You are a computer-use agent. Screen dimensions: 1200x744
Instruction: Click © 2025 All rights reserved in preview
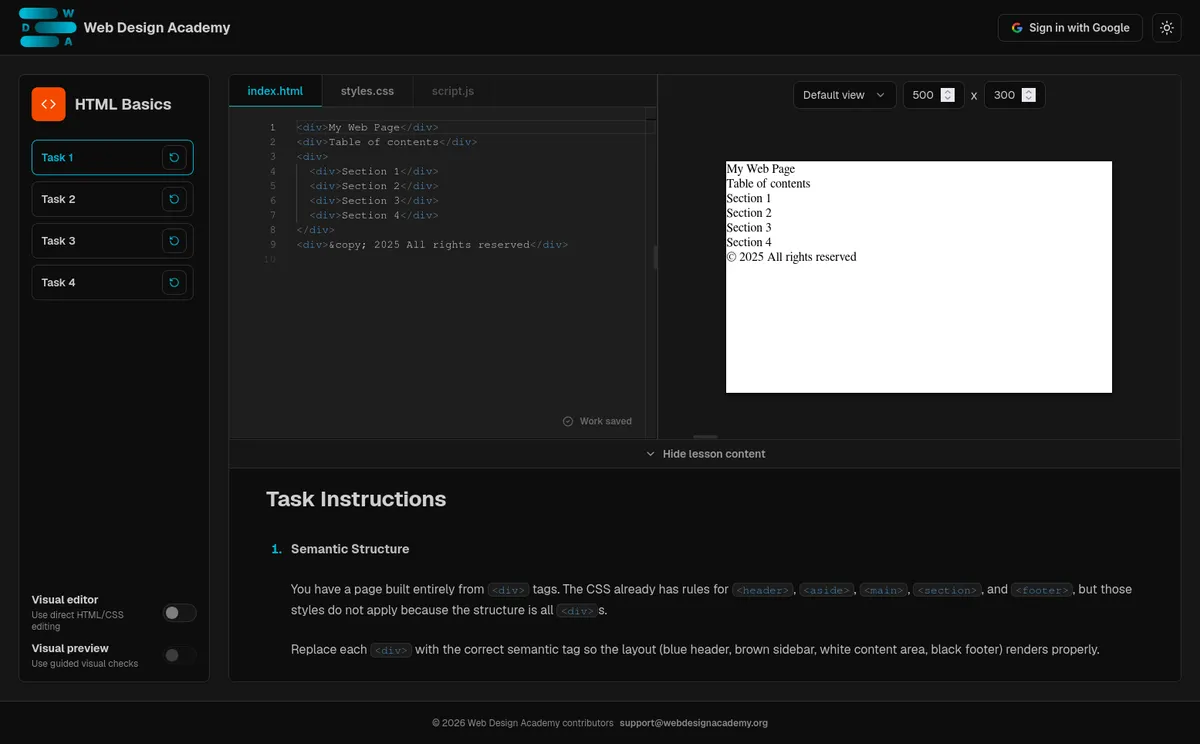(791, 257)
